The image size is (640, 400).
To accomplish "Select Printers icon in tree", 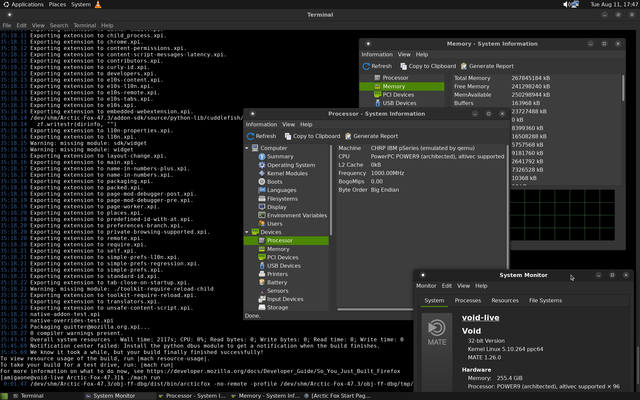I will coord(262,274).
